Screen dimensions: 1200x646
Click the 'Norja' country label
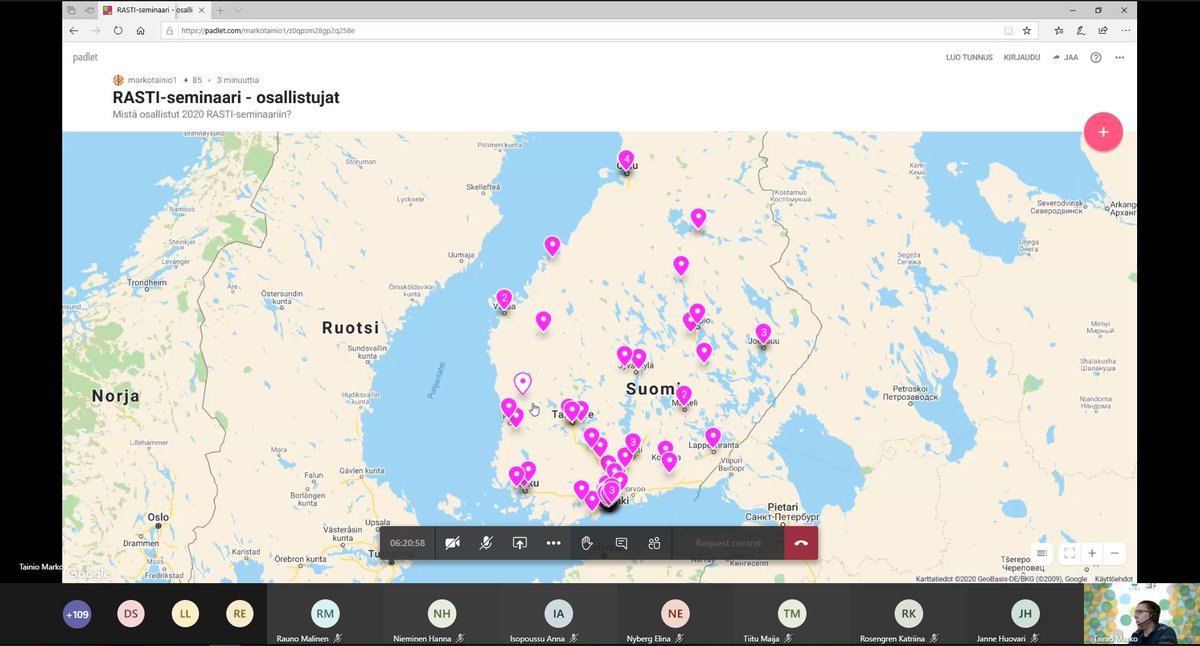(115, 396)
